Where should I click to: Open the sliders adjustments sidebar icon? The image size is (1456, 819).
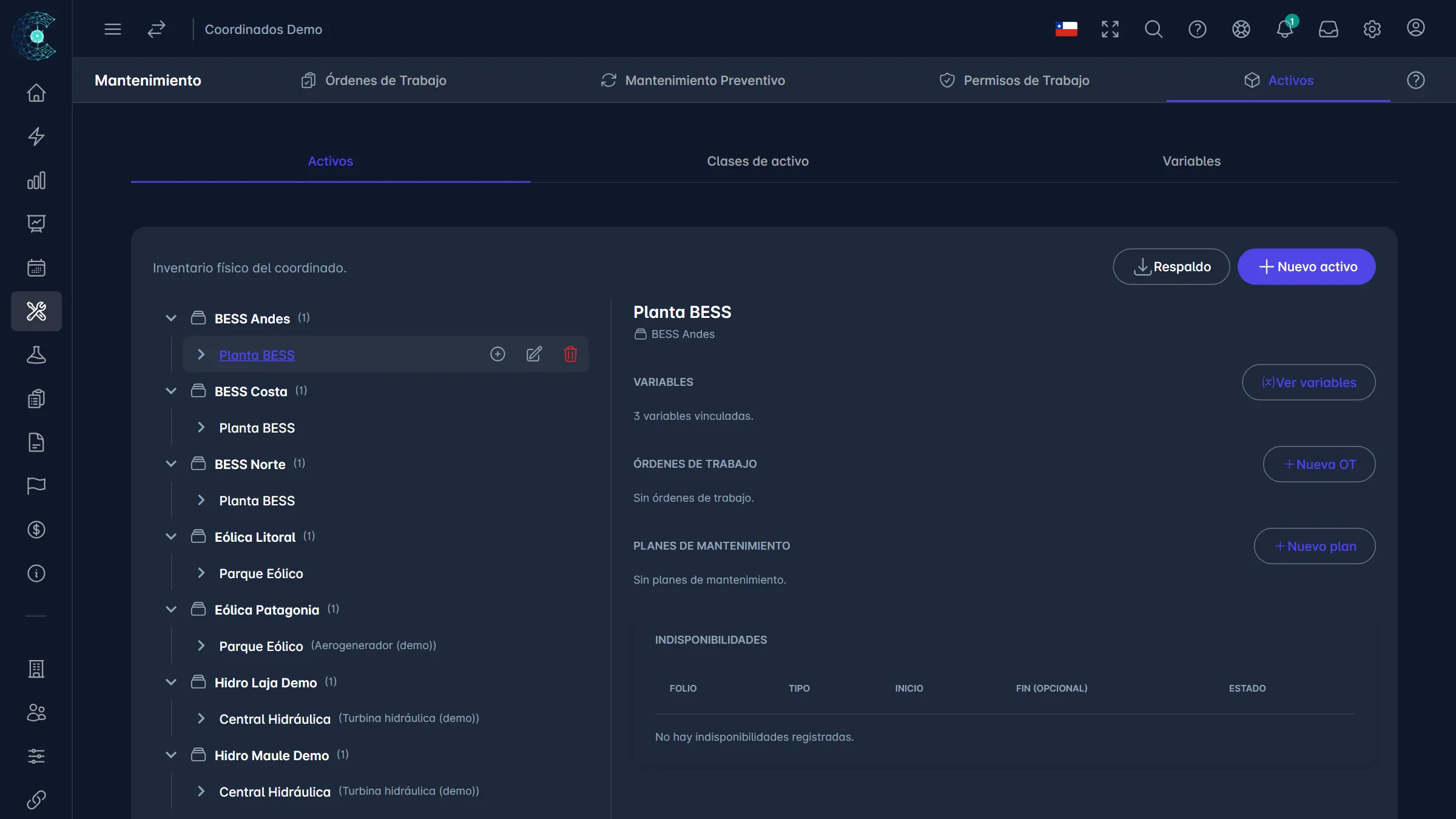click(36, 757)
